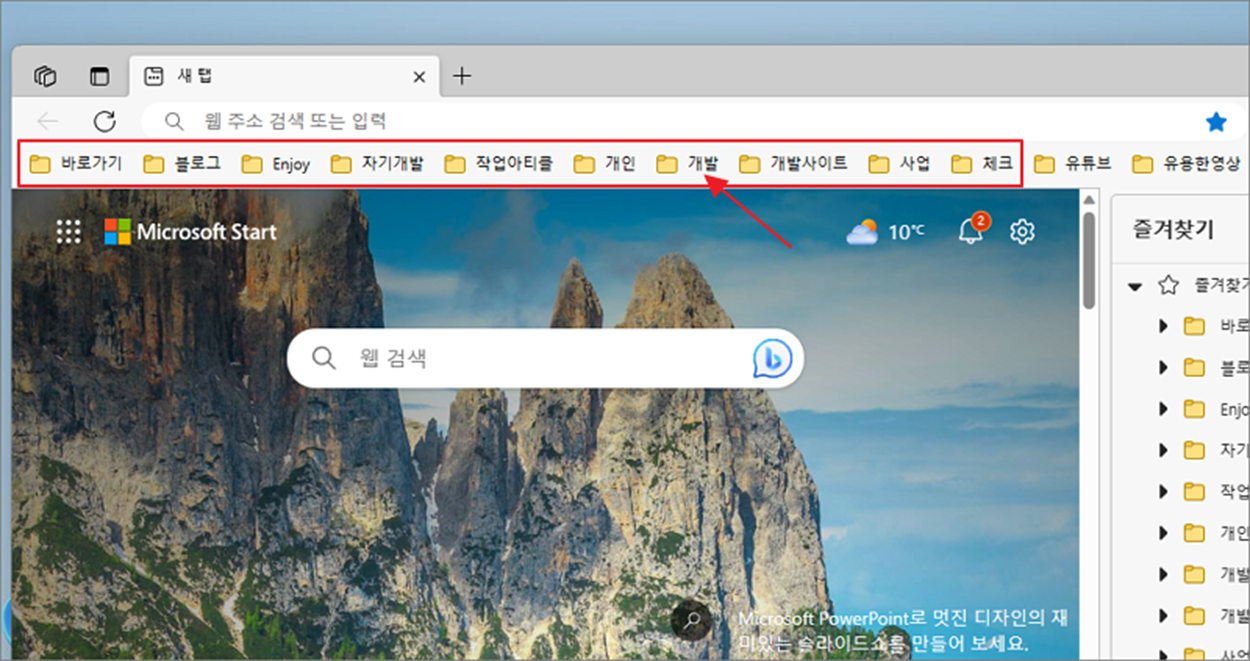Click the blue favorites star in address bar
The height and width of the screenshot is (661, 1250).
pyautogui.click(x=1216, y=121)
